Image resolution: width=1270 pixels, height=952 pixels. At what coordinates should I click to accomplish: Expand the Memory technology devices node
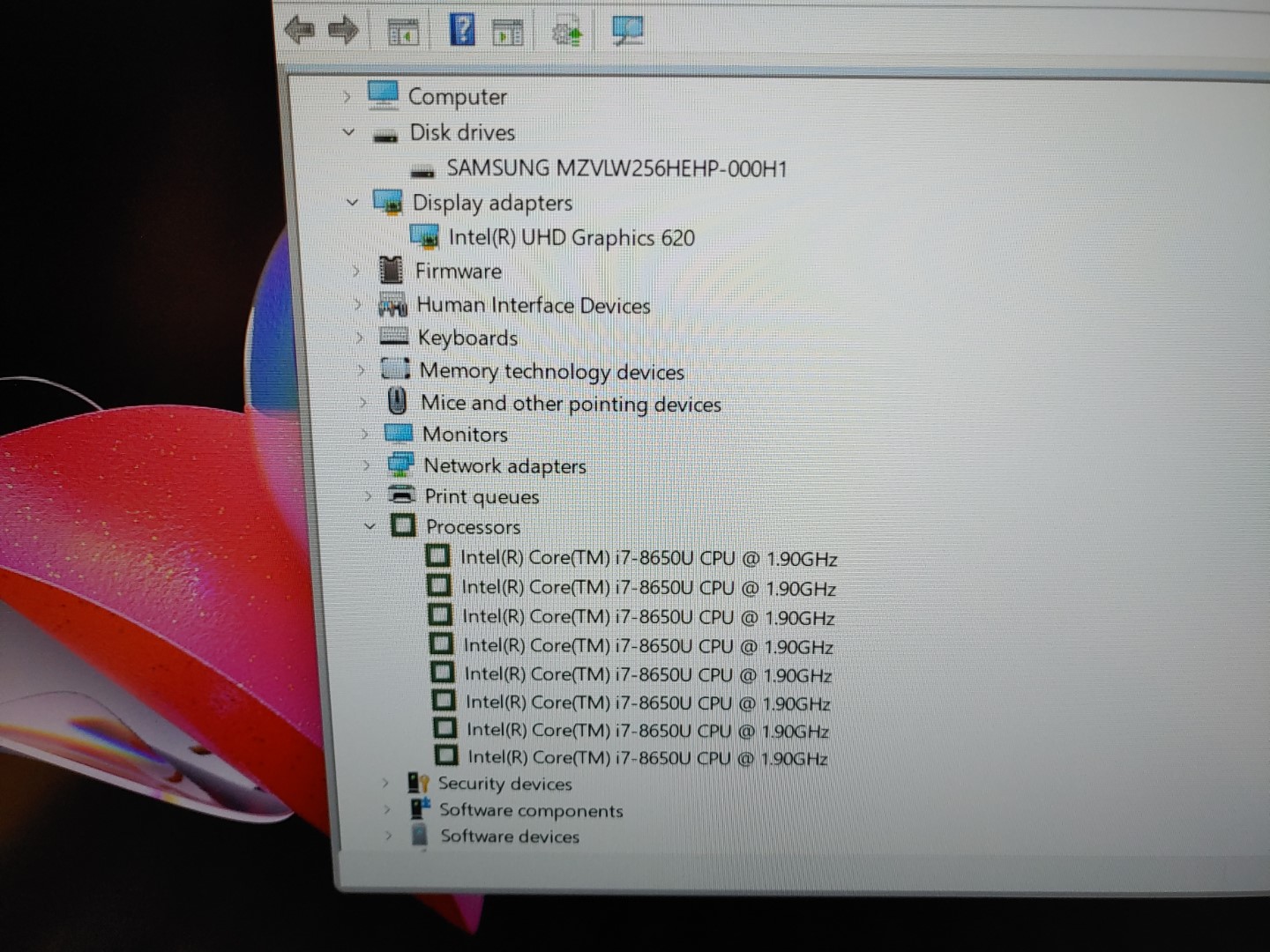tap(362, 370)
